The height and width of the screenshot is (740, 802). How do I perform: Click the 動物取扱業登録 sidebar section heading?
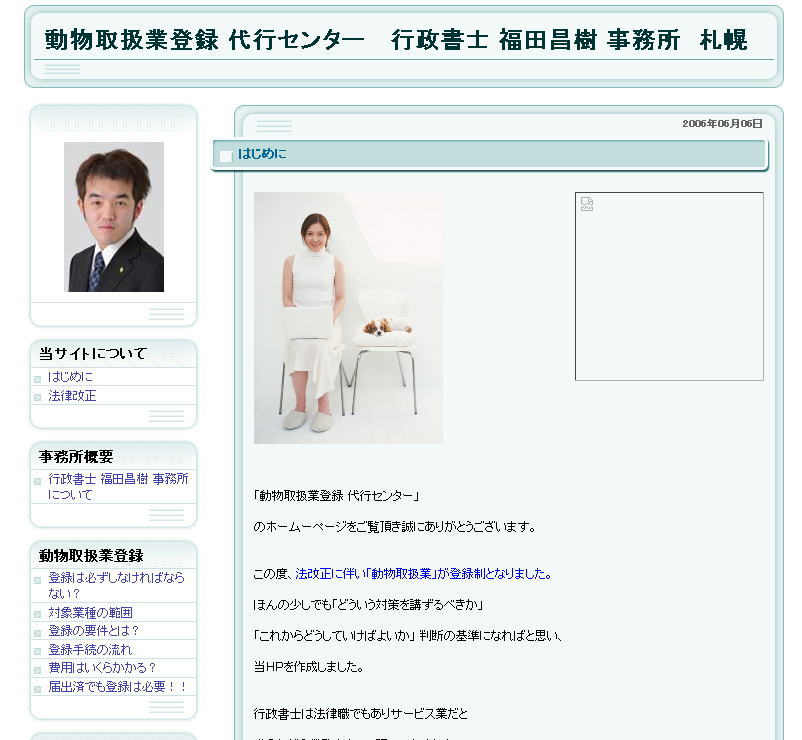[x=91, y=555]
